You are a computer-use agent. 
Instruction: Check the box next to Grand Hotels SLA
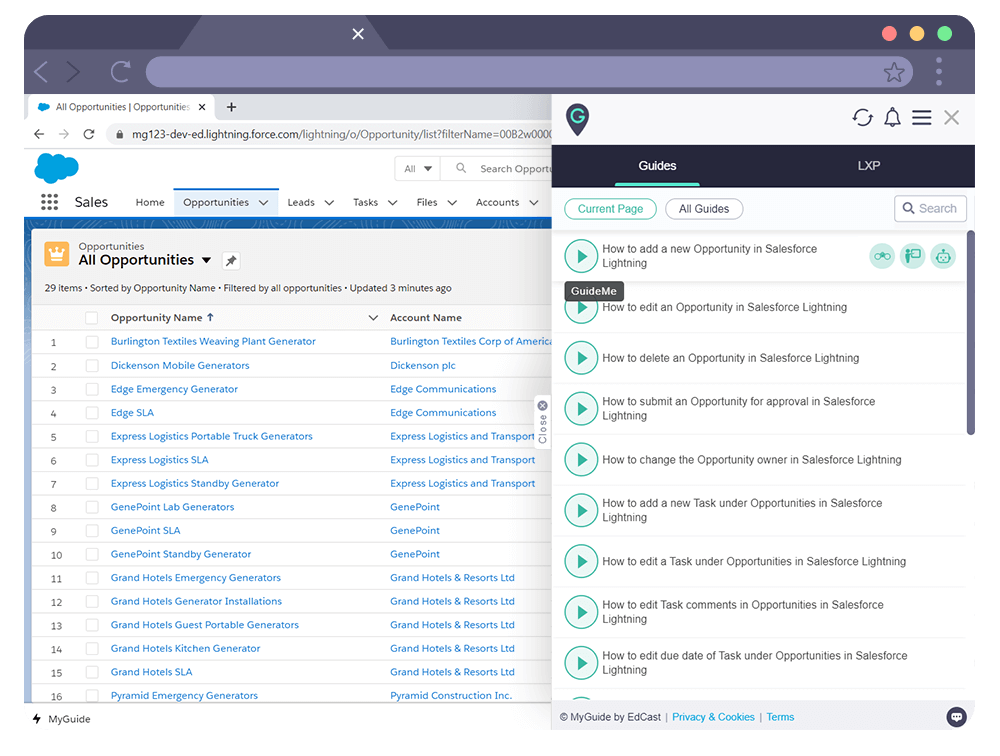[92, 671]
